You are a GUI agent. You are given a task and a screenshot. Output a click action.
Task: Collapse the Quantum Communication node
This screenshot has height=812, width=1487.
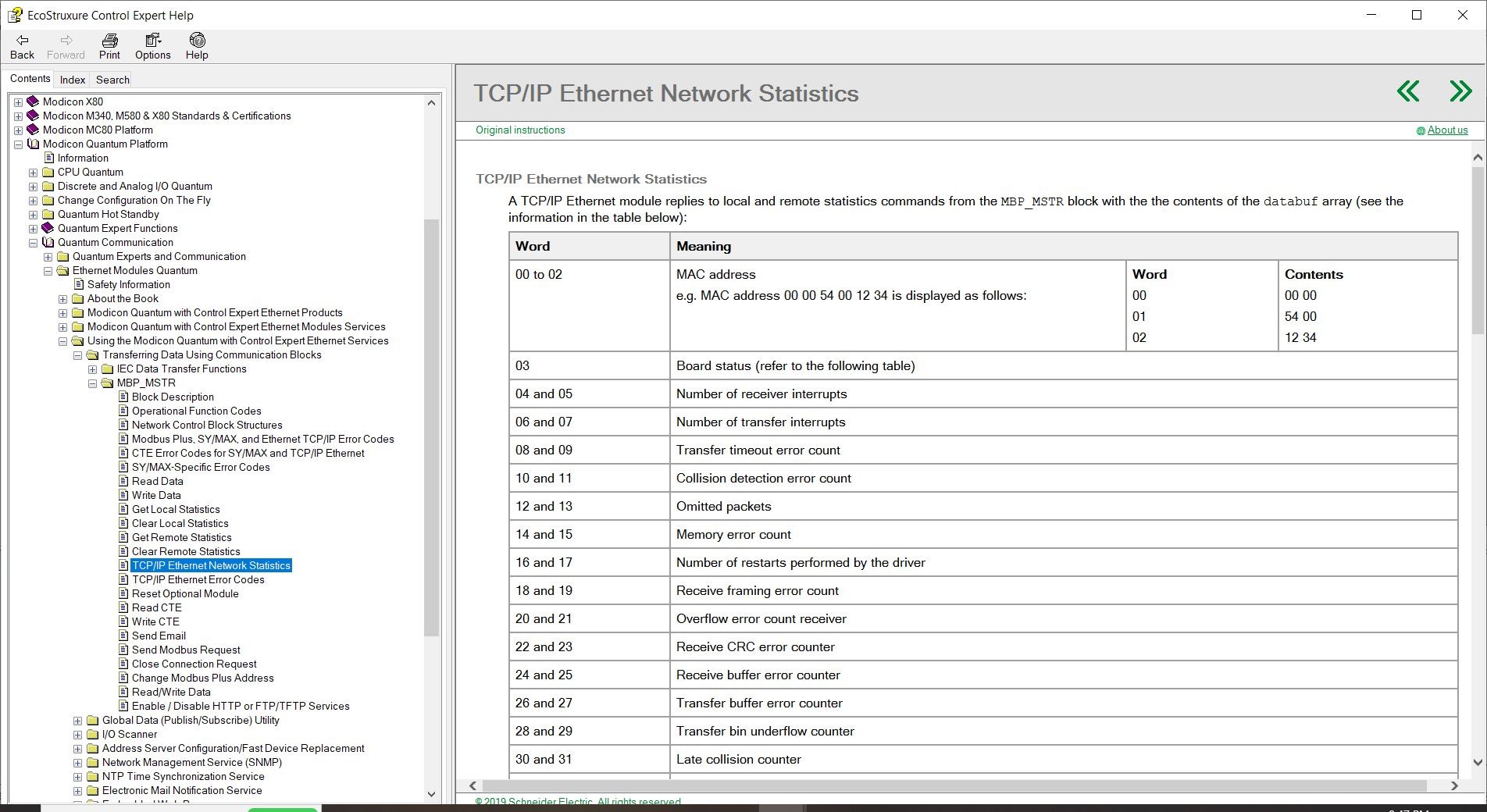point(33,243)
